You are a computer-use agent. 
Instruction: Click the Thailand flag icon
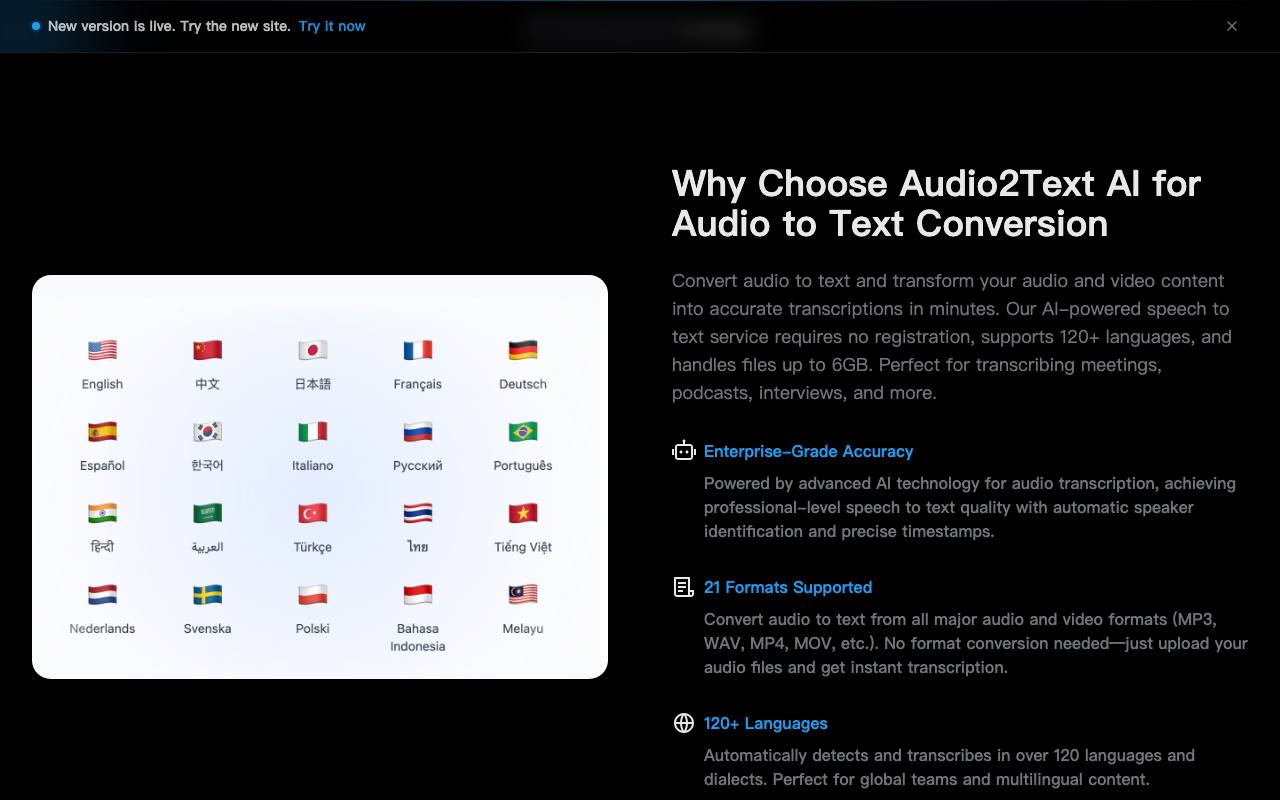pos(418,513)
